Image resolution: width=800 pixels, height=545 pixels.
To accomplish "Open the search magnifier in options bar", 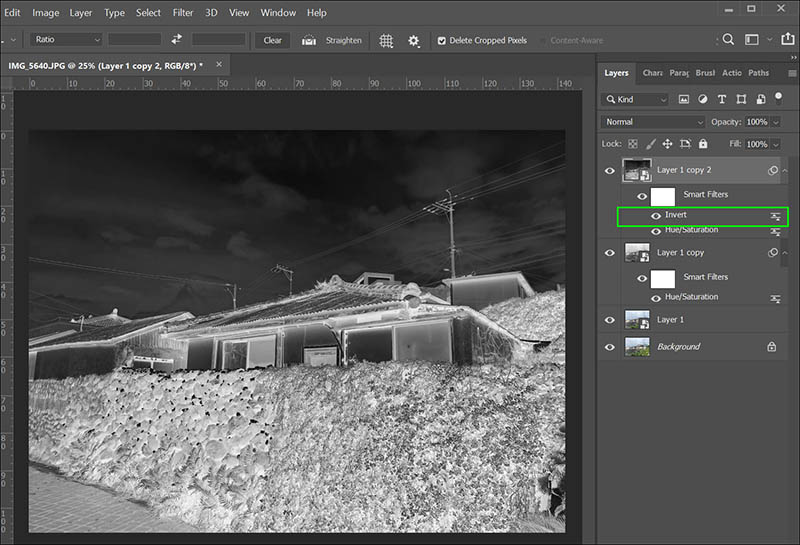I will coord(729,39).
